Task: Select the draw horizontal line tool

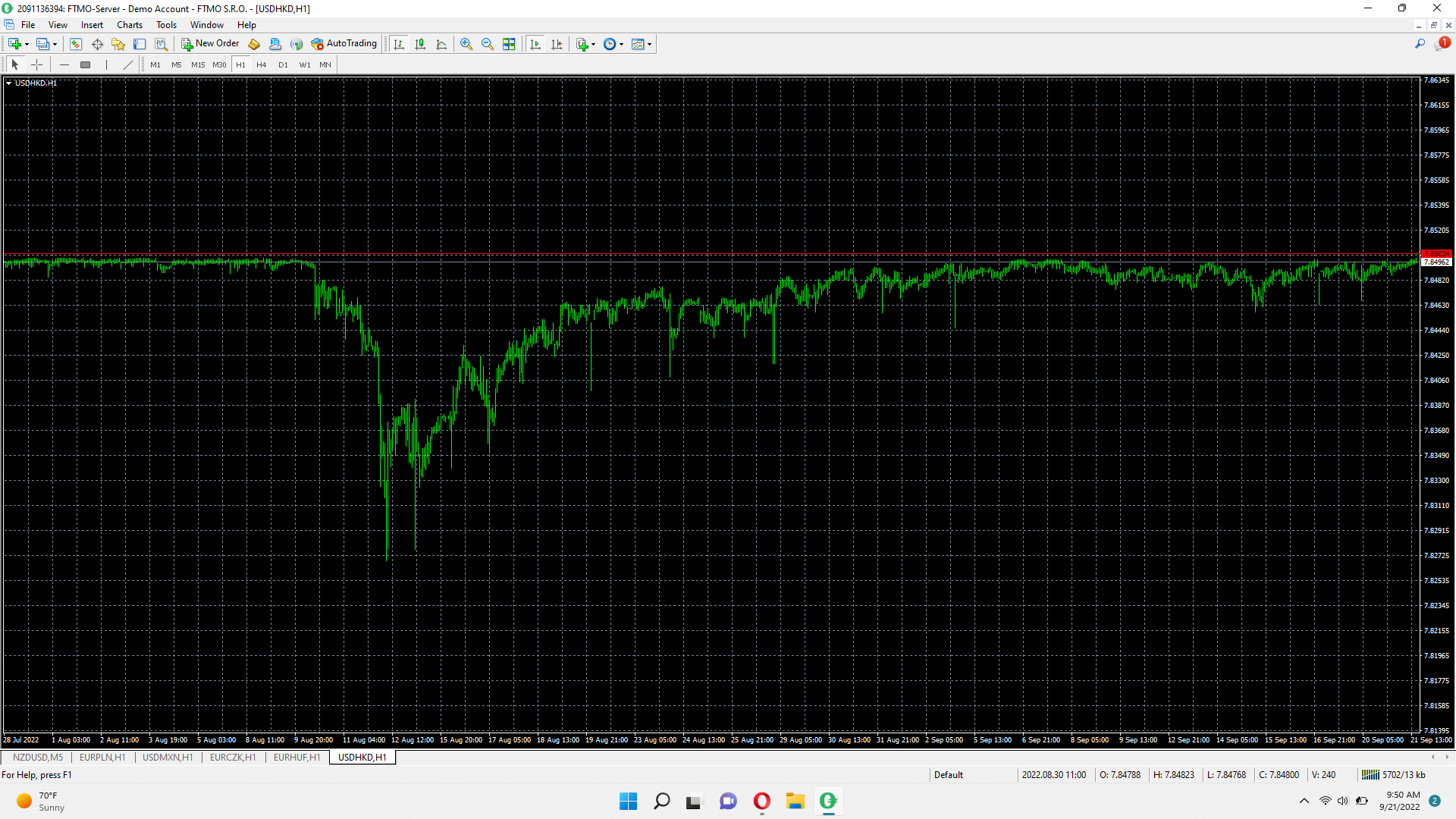Action: point(64,64)
